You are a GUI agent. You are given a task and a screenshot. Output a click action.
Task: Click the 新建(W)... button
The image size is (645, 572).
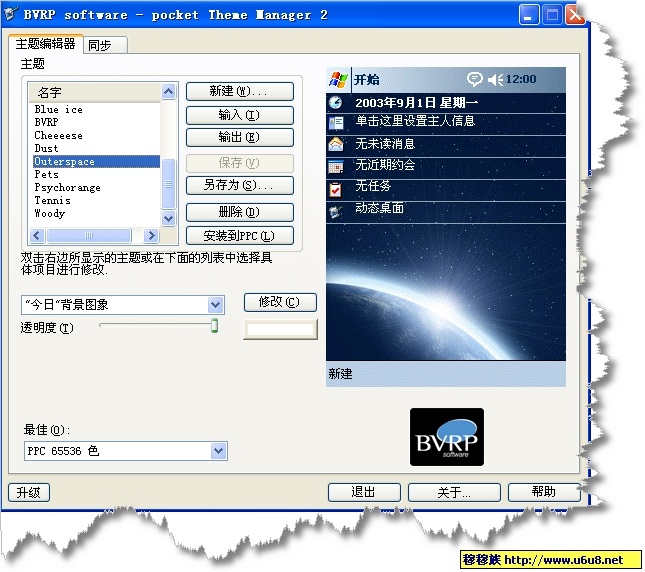coord(239,91)
